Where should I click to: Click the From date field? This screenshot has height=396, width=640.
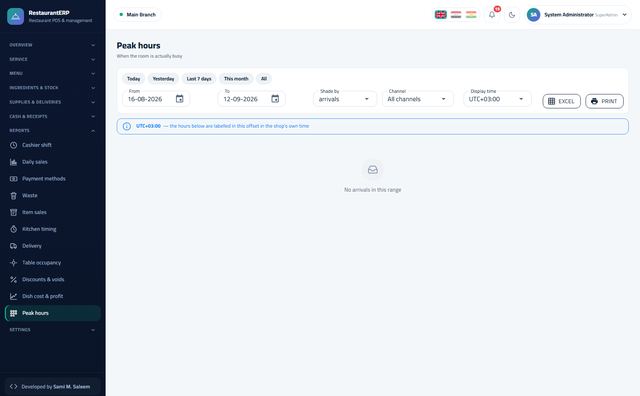tap(156, 99)
